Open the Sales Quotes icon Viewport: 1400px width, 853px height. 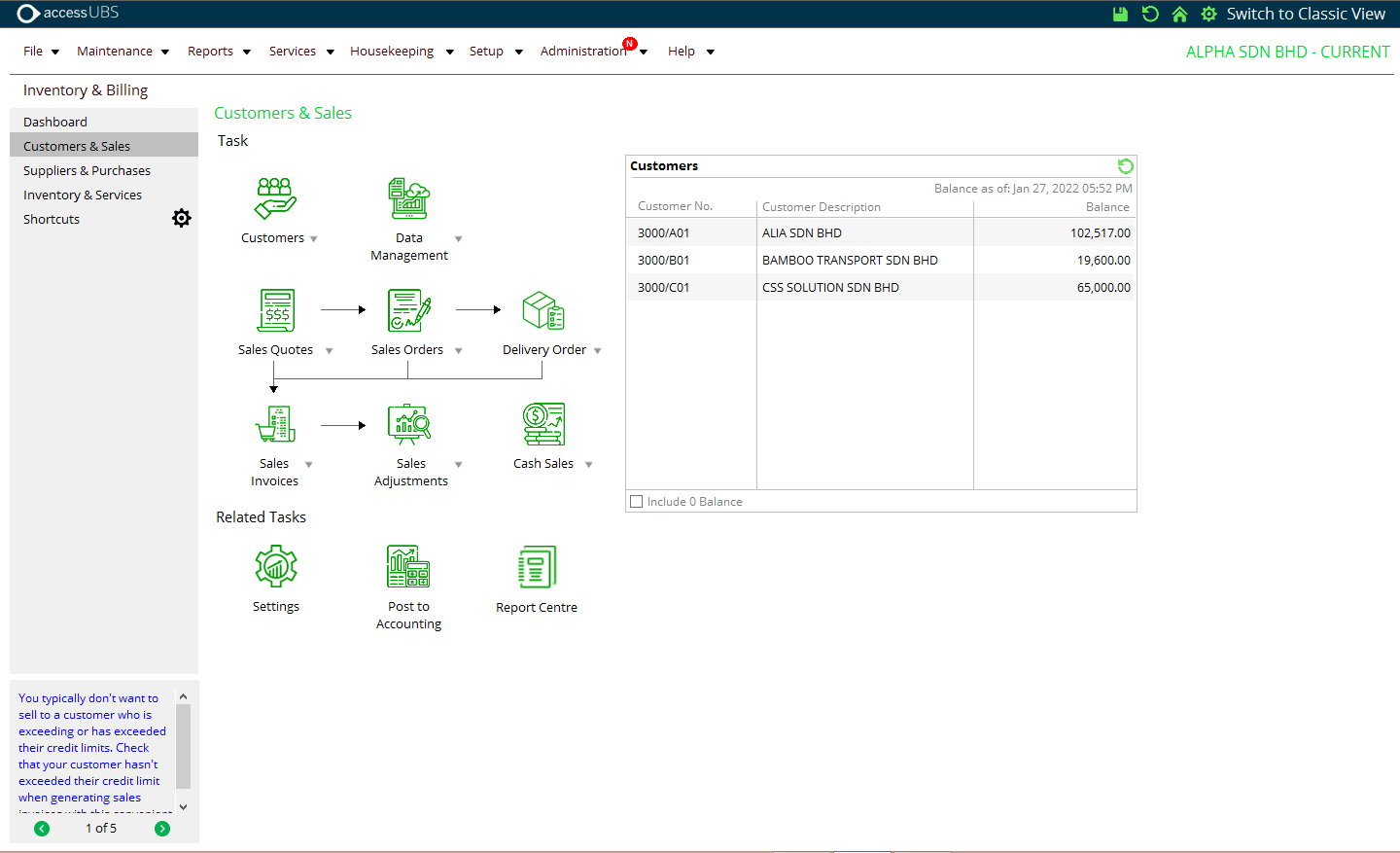coord(276,310)
